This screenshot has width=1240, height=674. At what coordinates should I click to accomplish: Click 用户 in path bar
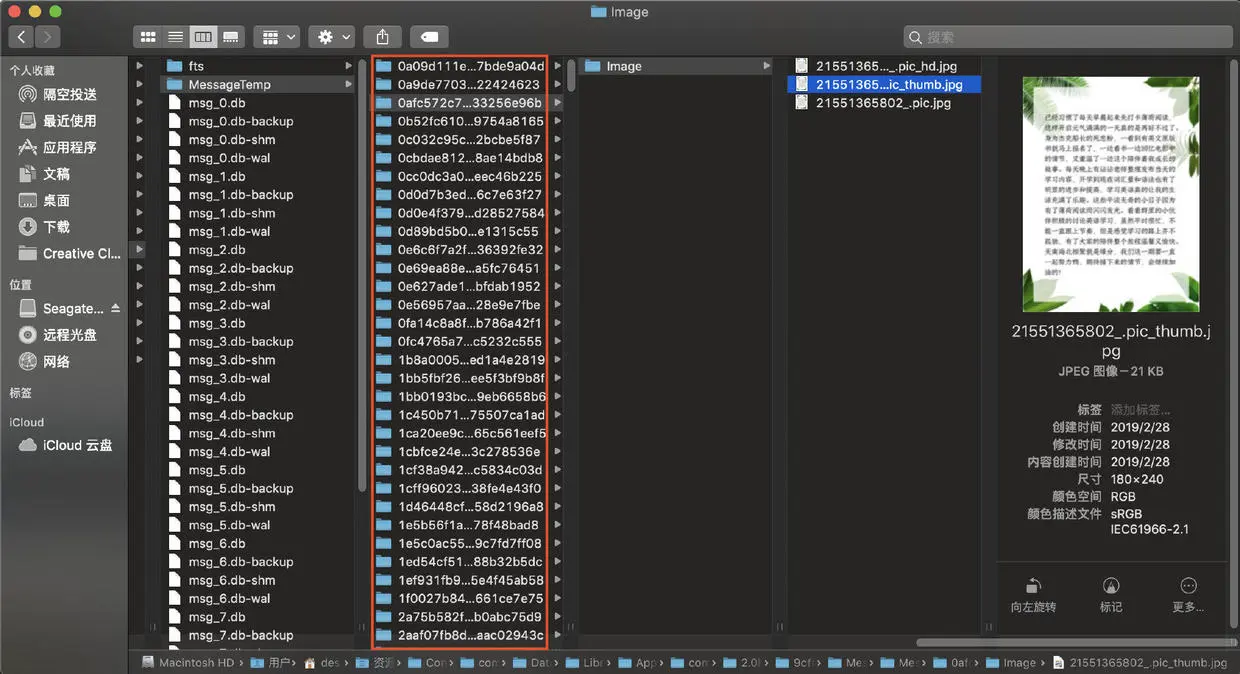coord(270,662)
